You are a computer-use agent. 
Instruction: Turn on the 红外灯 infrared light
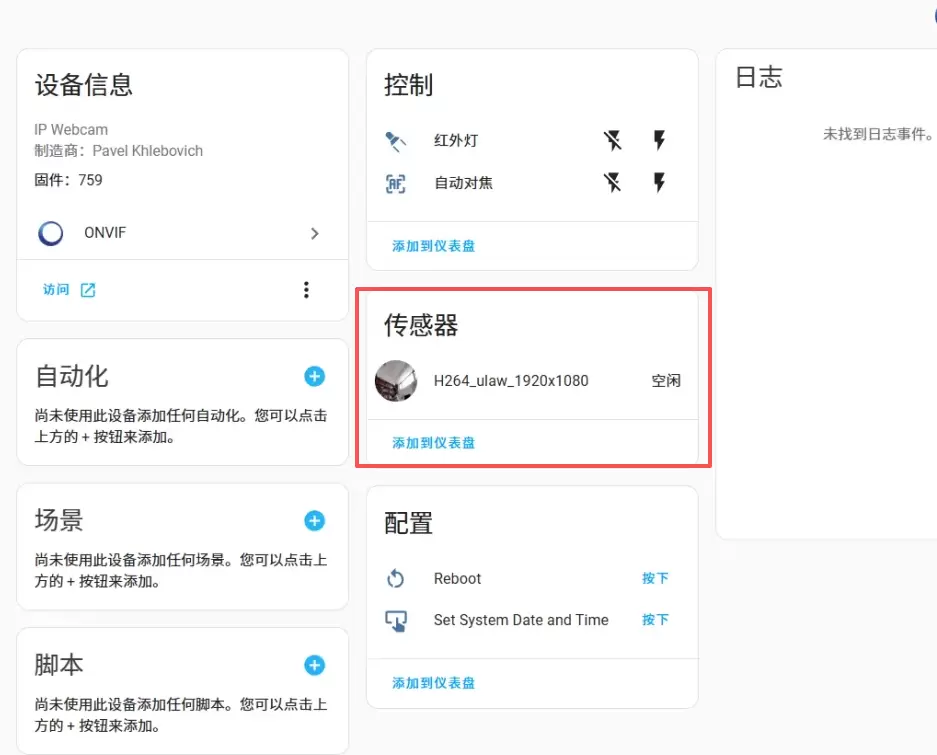pos(659,141)
